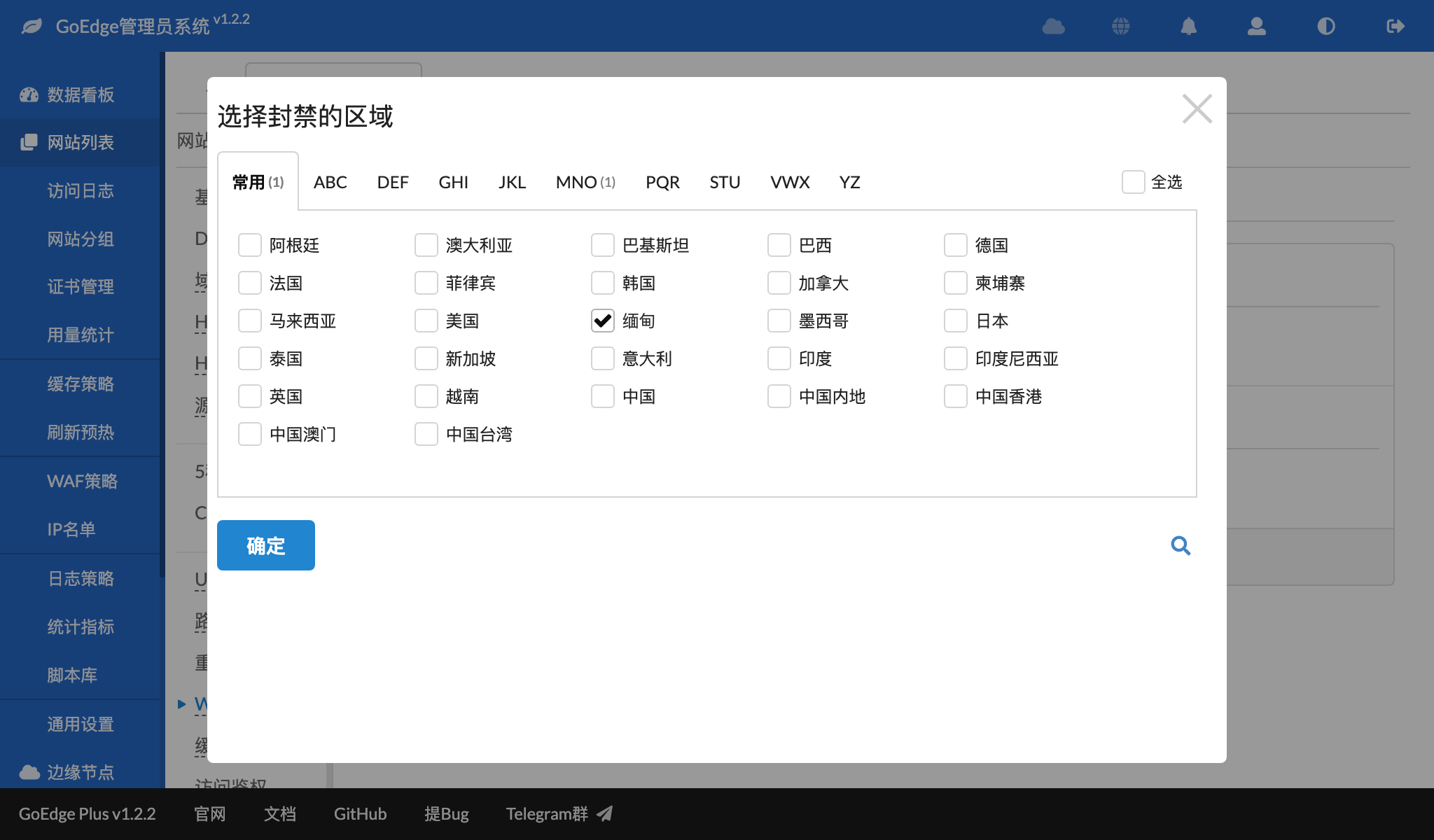Click the 网站列表 copy-pages icon
This screenshot has width=1434, height=840.
29,143
